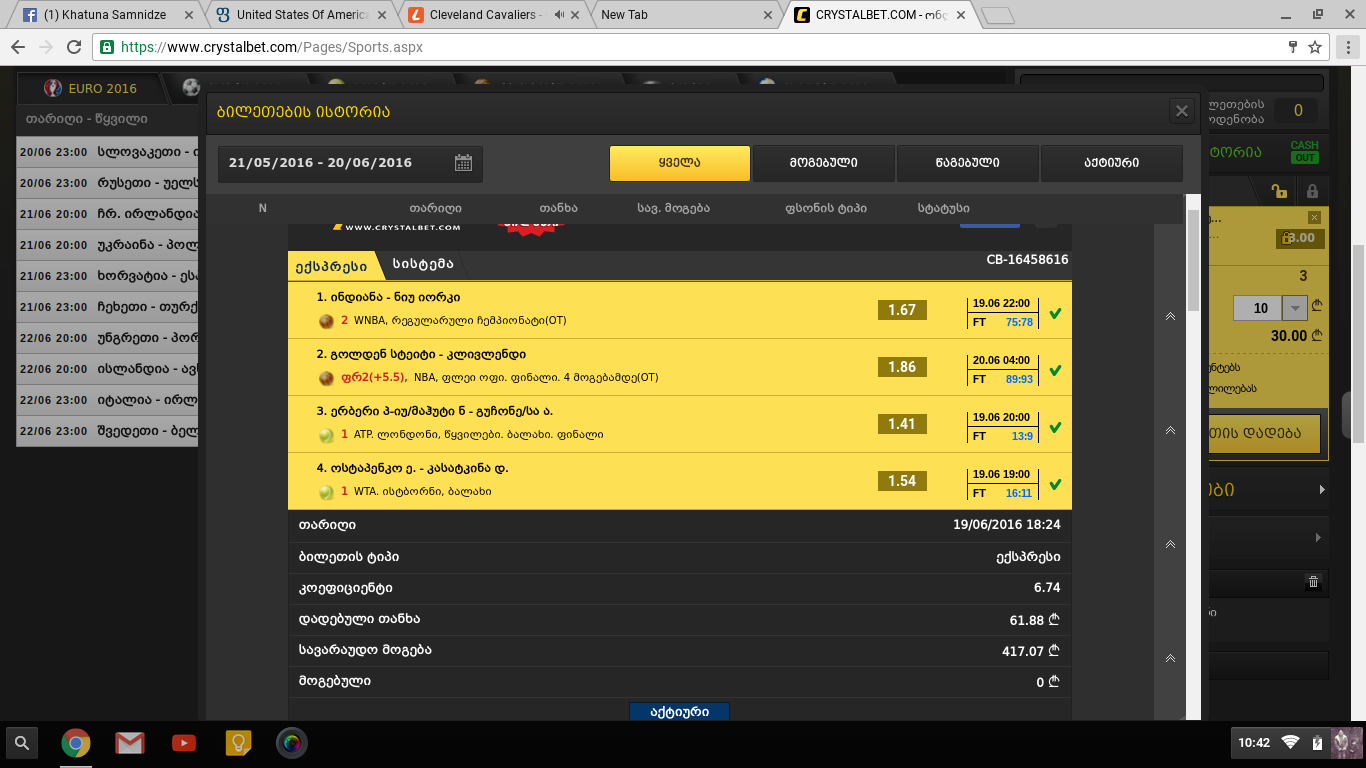Click the ticket number CB-16458616
Image resolution: width=1366 pixels, height=768 pixels.
pyautogui.click(x=1027, y=259)
